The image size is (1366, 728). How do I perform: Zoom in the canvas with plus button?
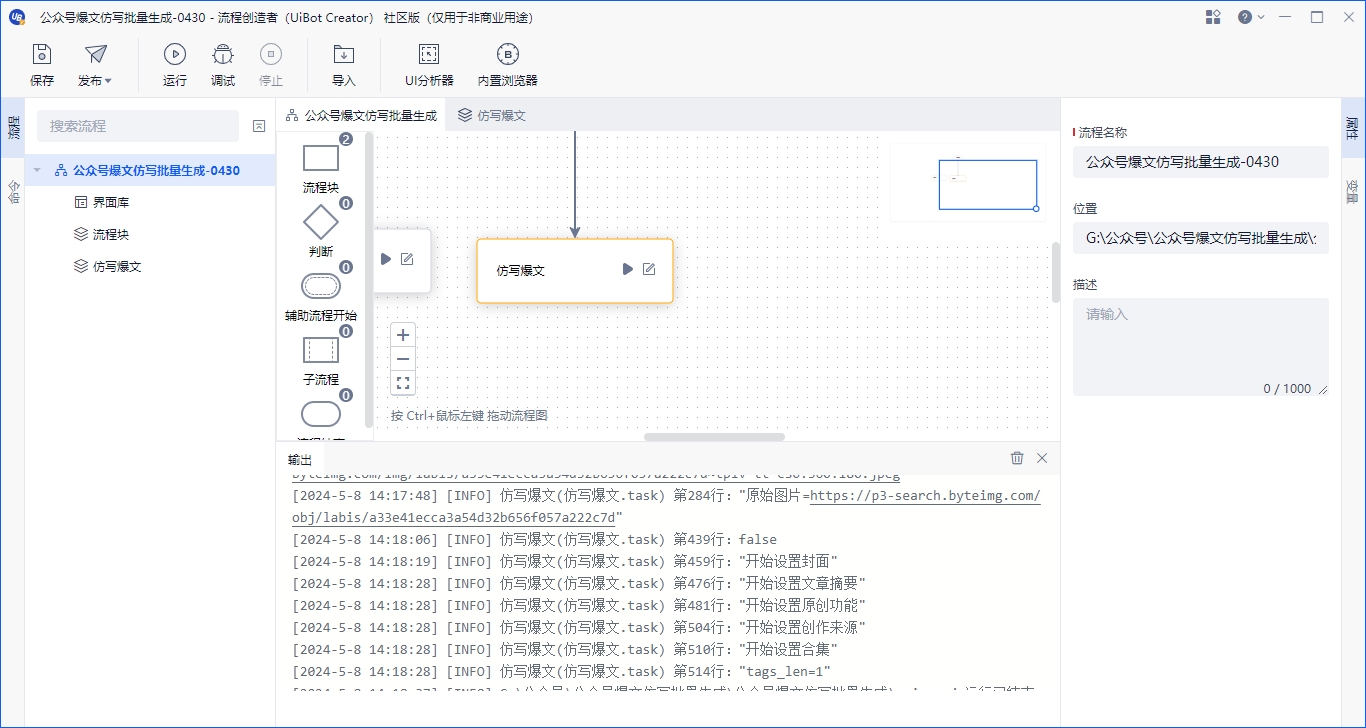tap(403, 335)
